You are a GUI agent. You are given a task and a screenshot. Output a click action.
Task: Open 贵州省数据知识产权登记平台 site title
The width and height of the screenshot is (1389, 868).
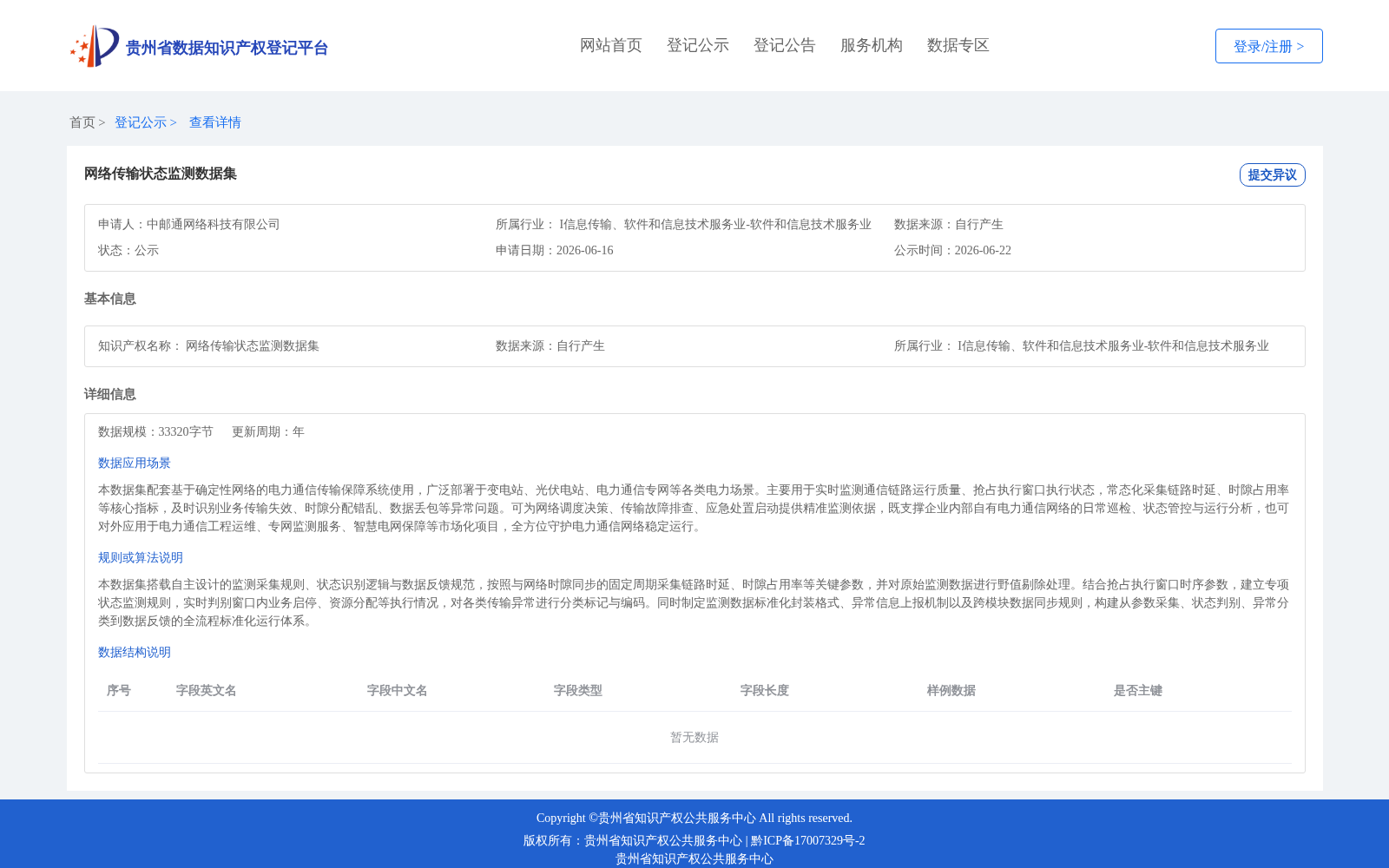(227, 48)
